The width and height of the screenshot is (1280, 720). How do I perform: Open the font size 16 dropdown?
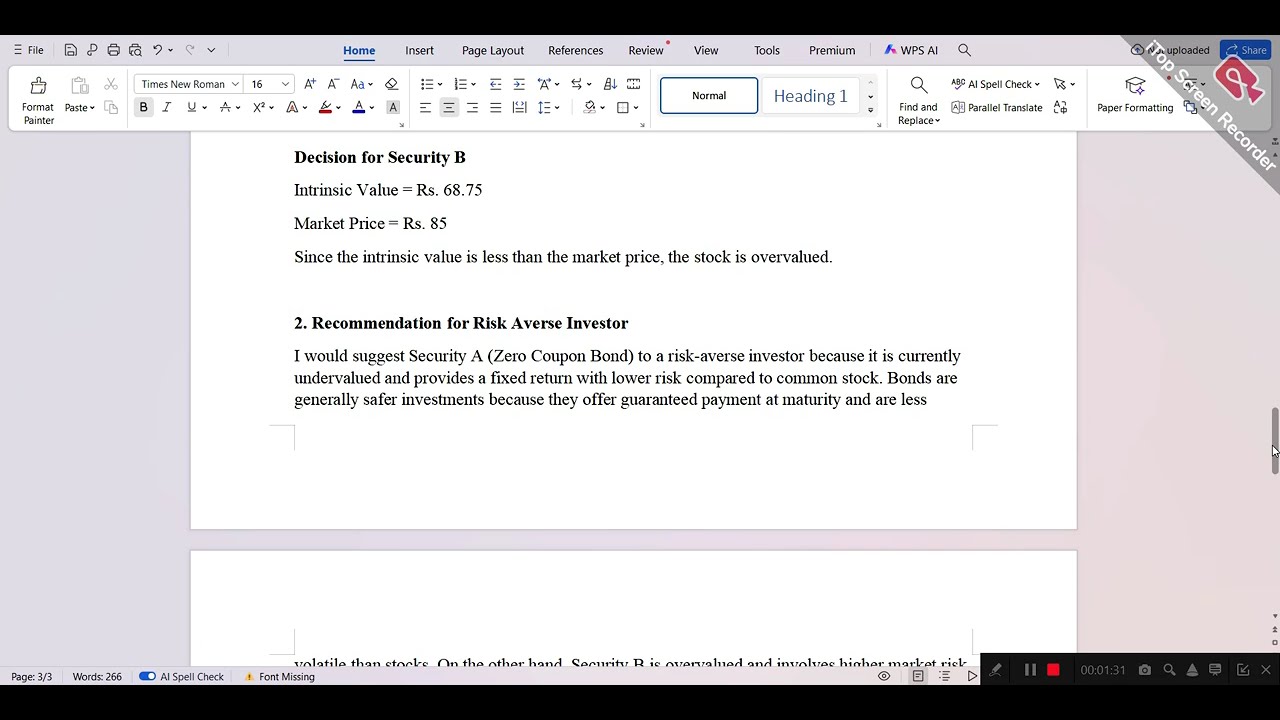click(285, 84)
